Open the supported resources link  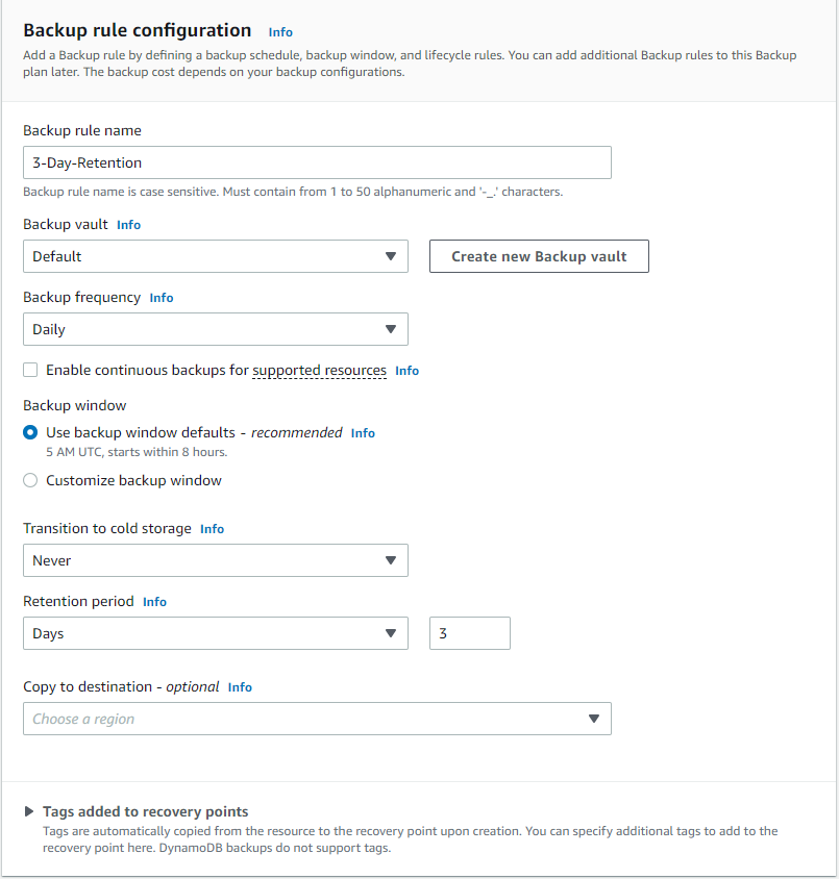click(319, 369)
